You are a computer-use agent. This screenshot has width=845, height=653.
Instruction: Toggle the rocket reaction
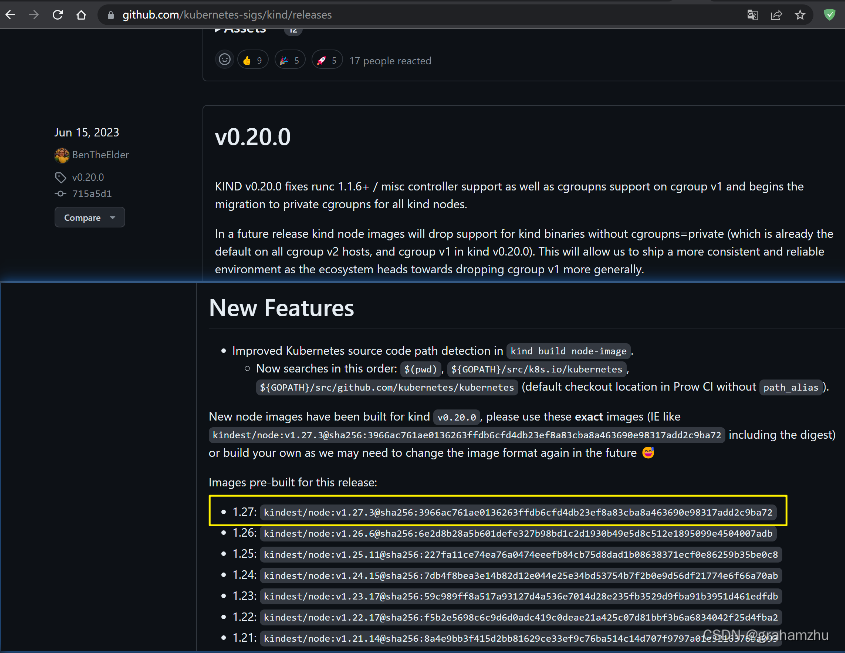(327, 60)
